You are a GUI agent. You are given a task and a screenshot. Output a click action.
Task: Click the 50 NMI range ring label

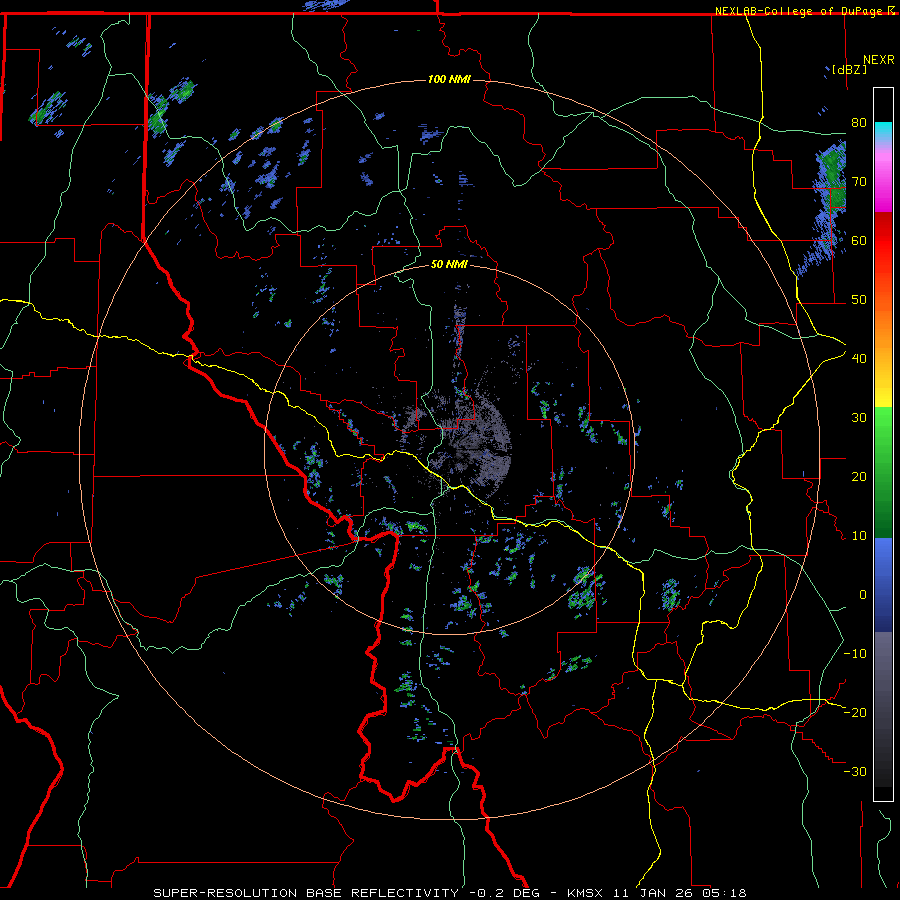coord(449,265)
